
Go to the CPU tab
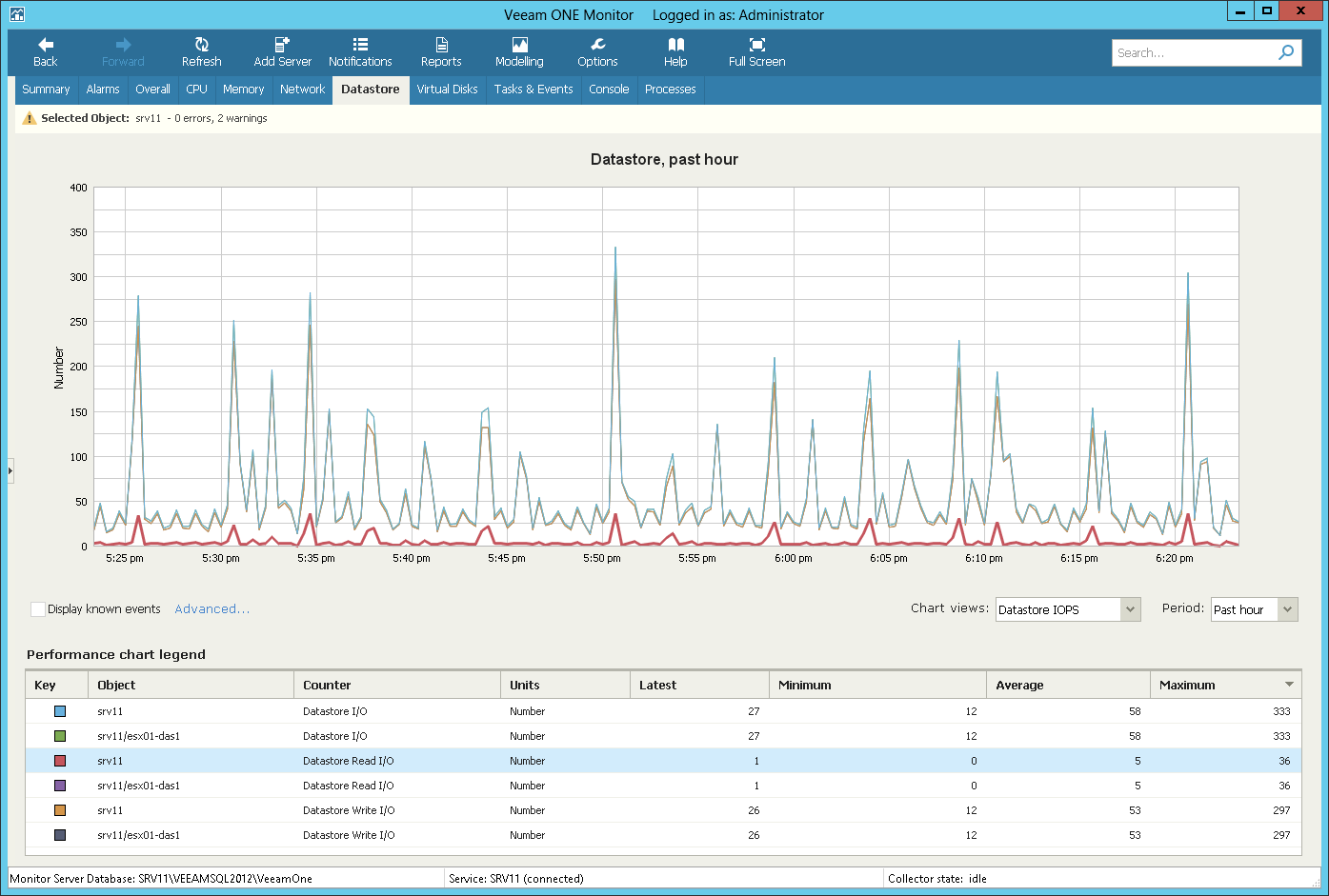tap(196, 90)
